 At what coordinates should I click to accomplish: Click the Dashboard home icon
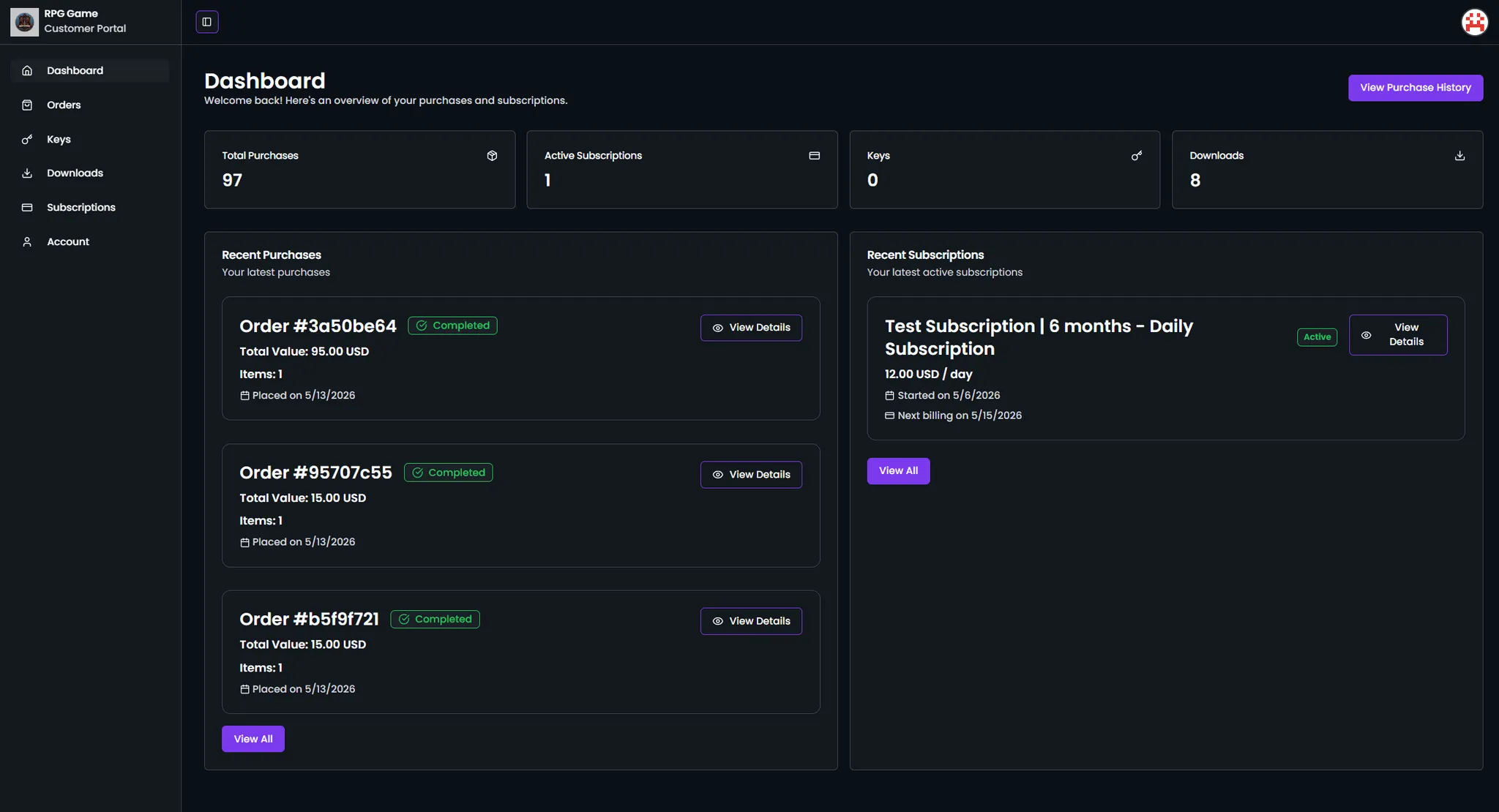(27, 71)
